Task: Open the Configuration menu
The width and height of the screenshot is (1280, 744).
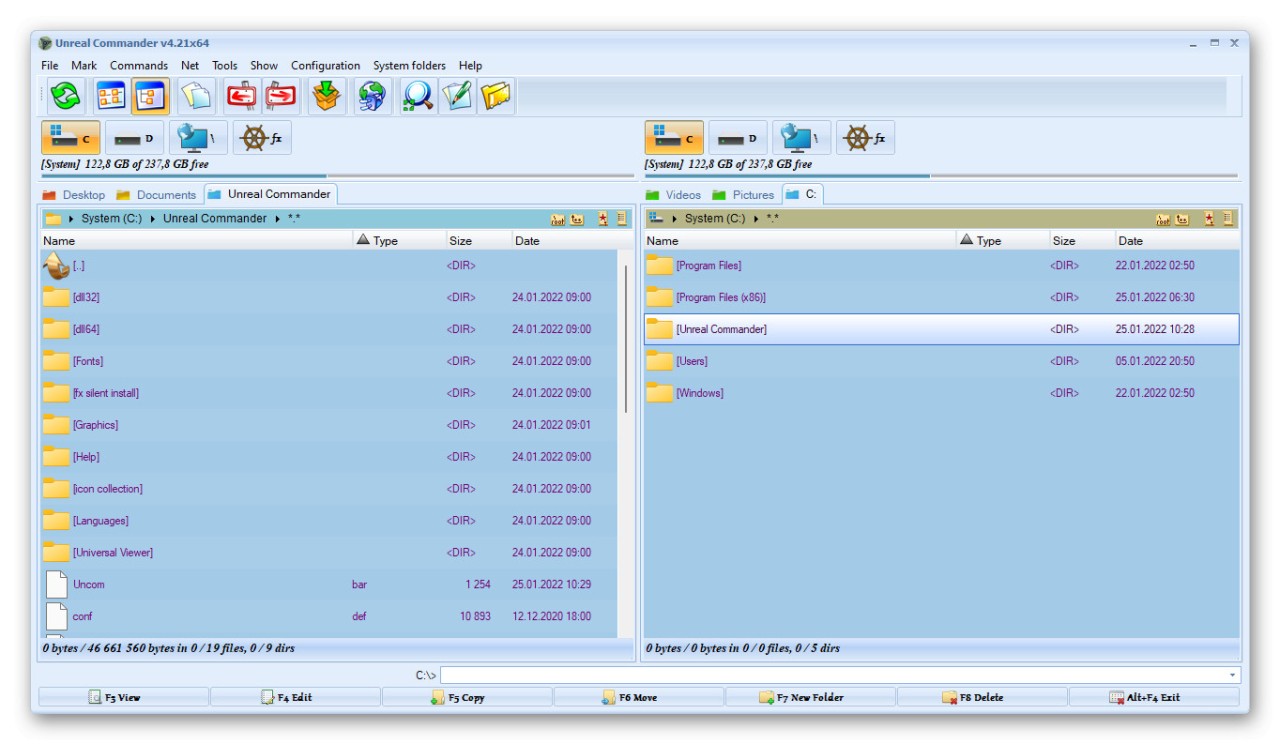Action: (325, 66)
